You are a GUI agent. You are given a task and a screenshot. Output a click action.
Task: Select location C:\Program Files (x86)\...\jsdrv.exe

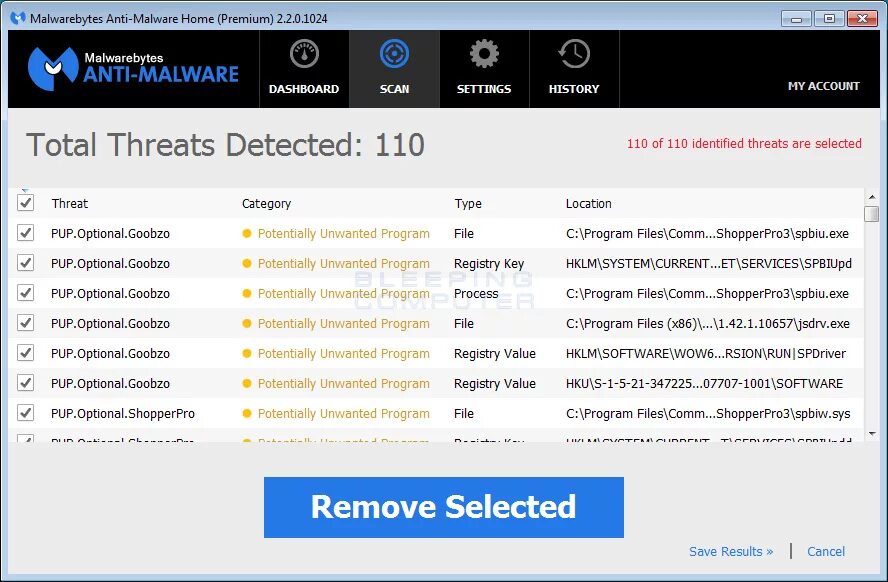coord(707,324)
